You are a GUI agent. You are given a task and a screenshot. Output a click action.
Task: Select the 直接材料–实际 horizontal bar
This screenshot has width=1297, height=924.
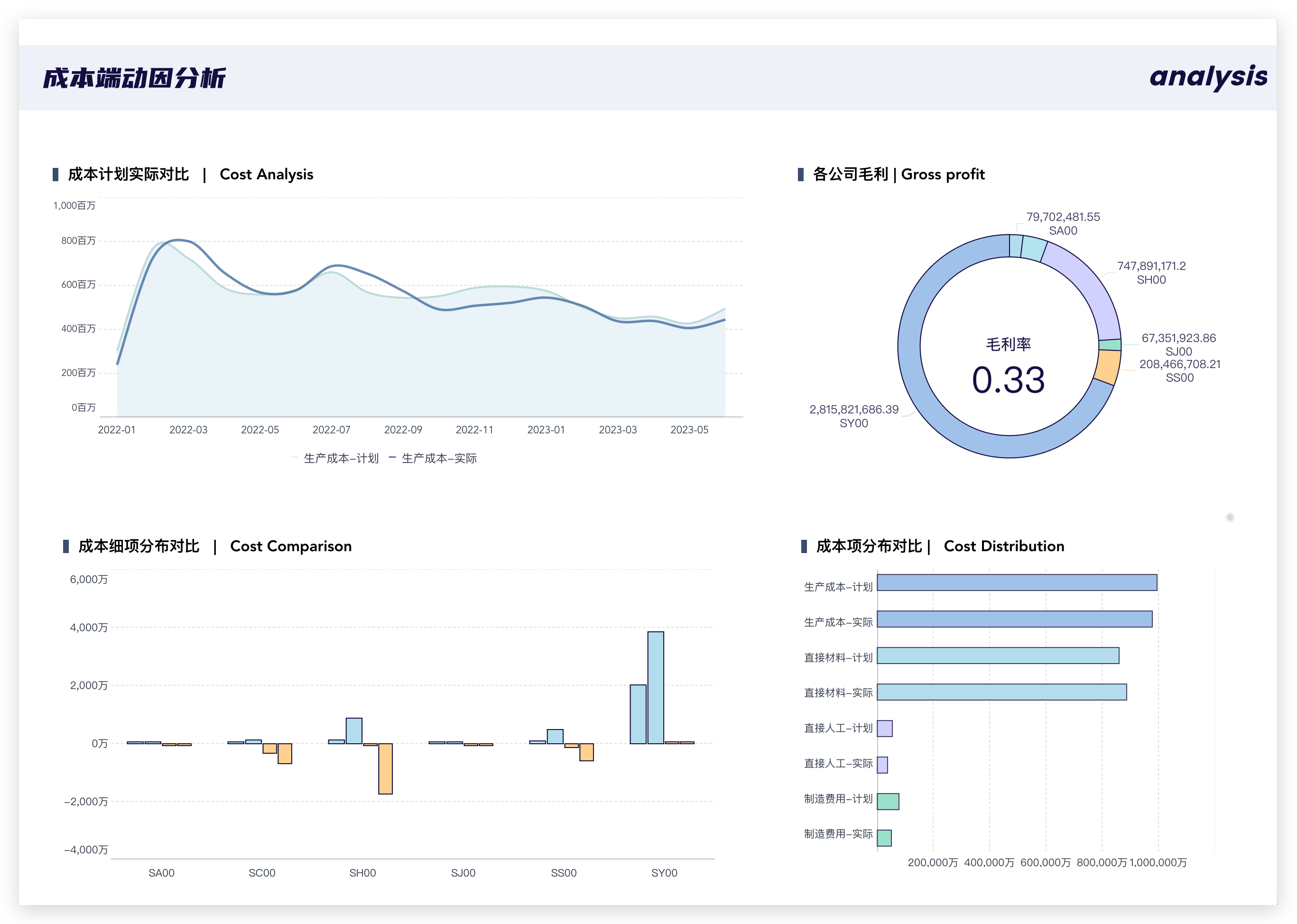pos(1001,692)
